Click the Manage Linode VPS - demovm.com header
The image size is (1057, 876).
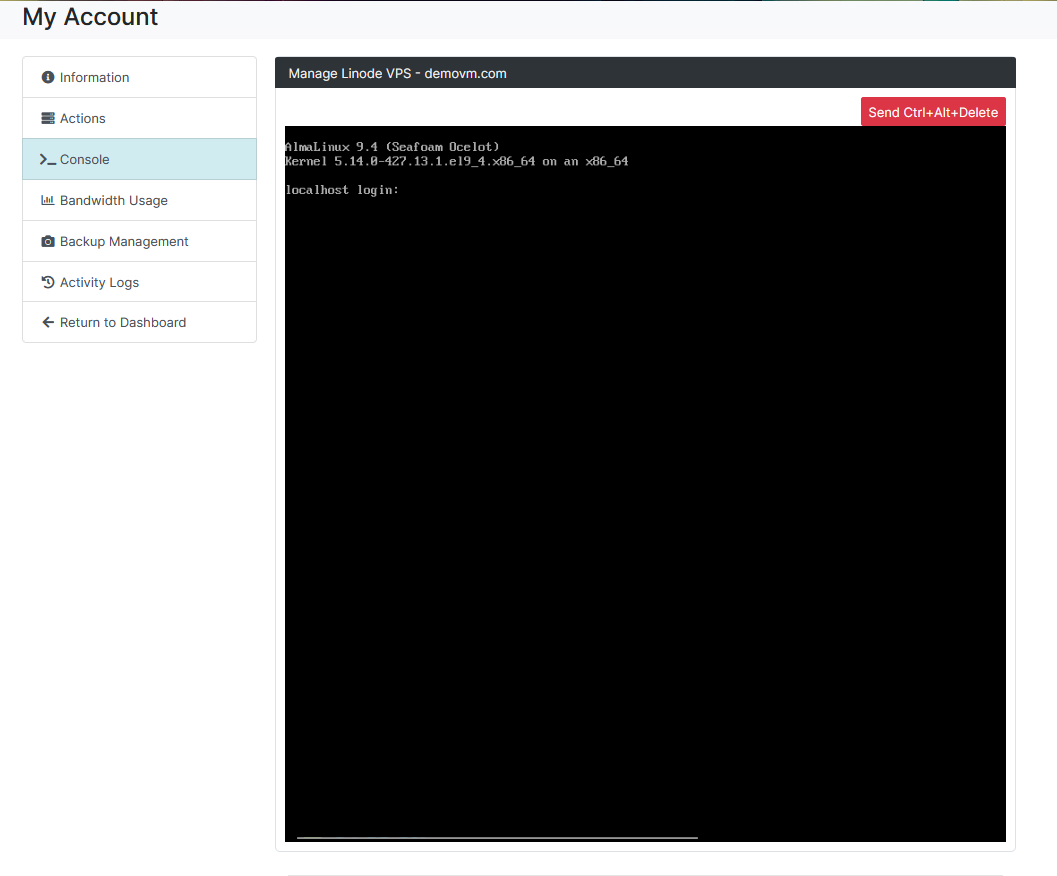tap(398, 74)
